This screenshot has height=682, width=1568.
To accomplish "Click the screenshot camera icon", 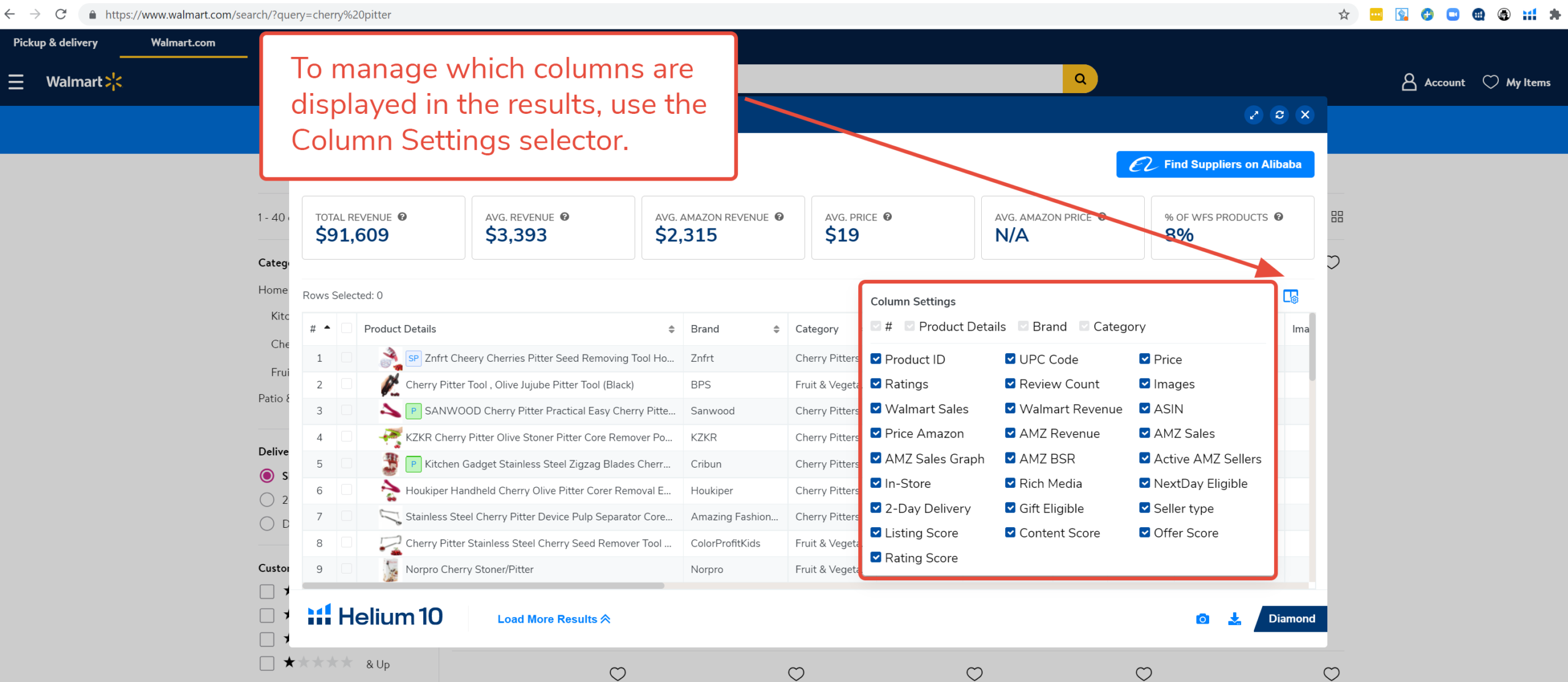I will point(1202,619).
